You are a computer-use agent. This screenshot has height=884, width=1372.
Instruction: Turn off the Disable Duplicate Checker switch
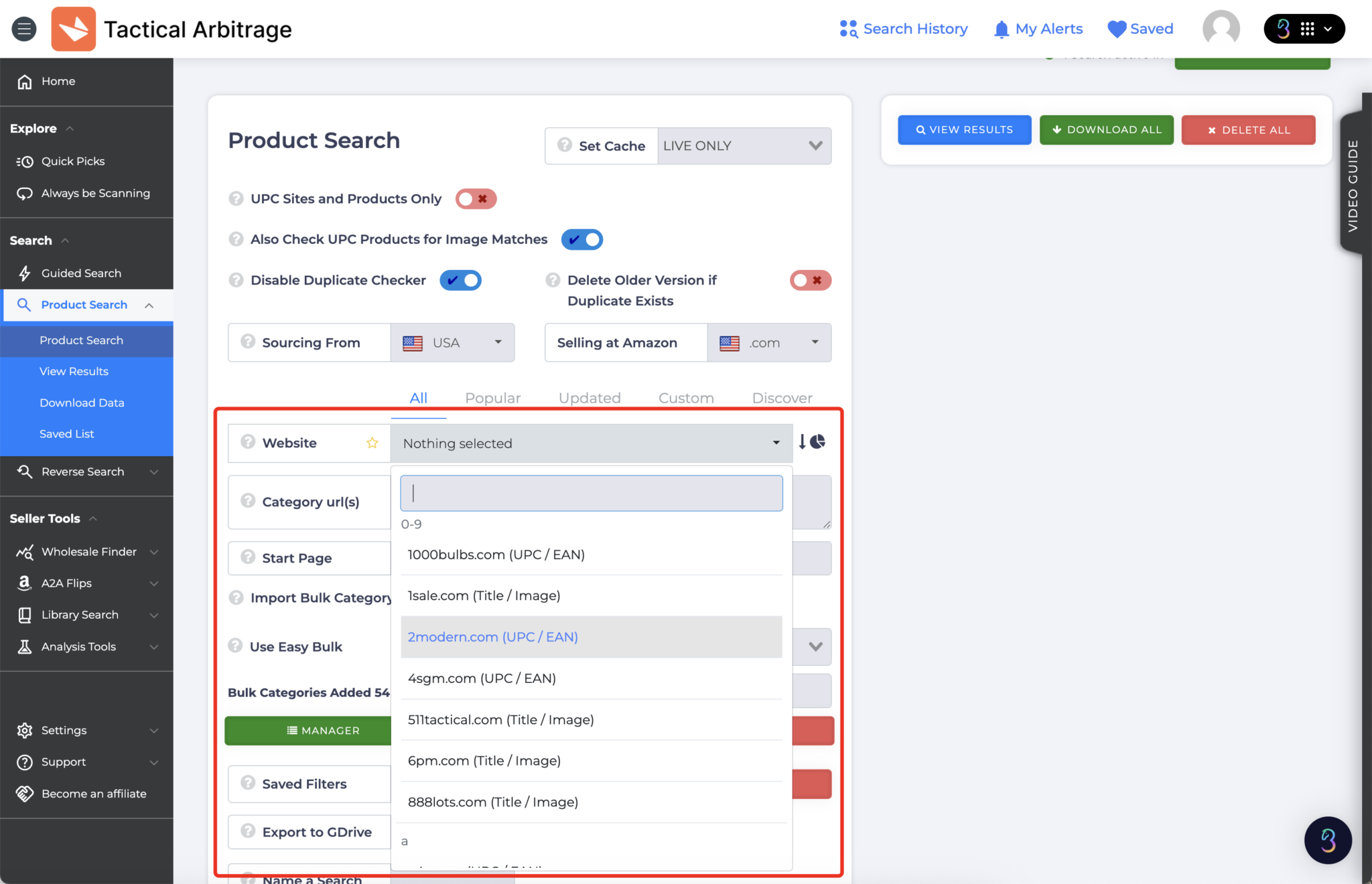(x=460, y=280)
